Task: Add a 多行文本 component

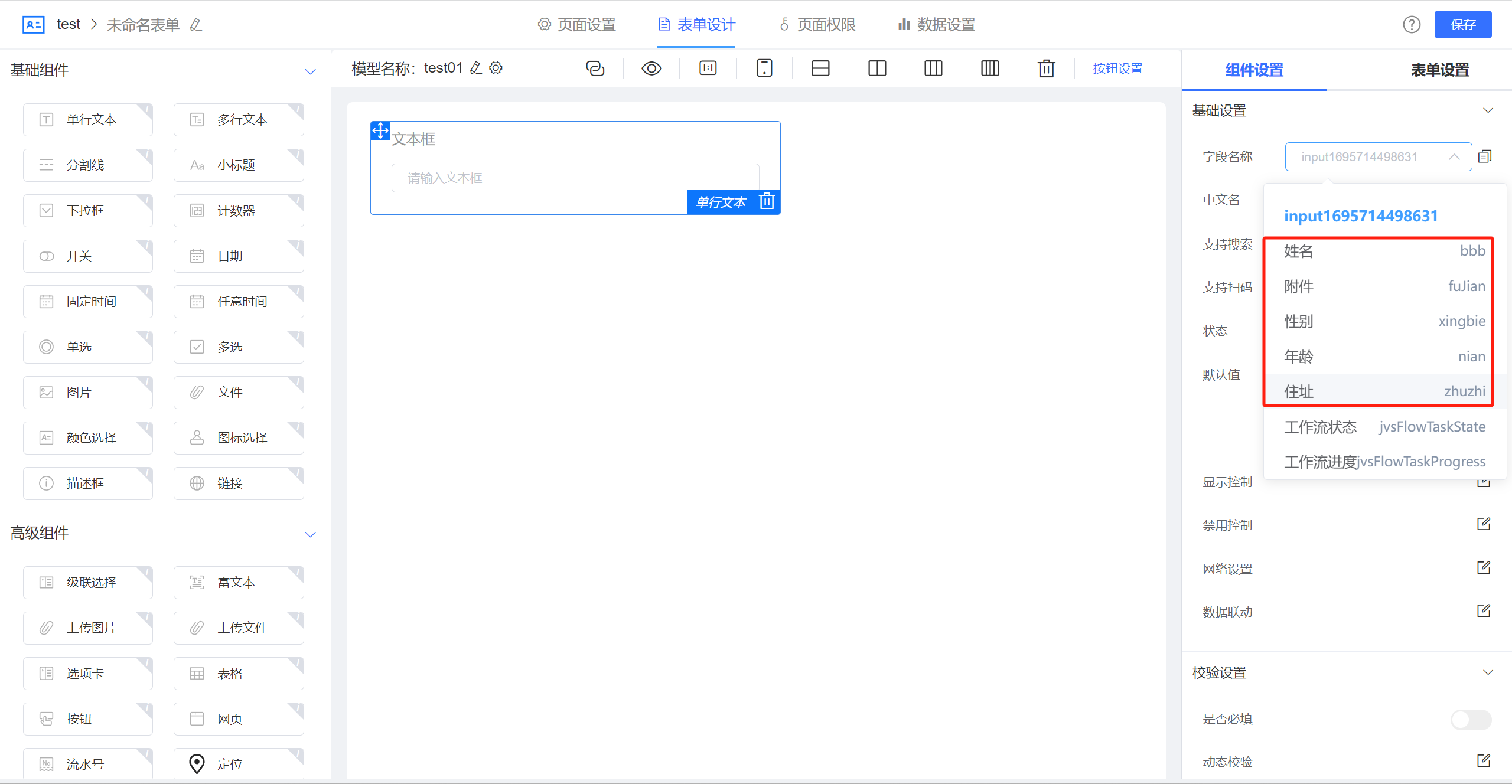Action: 239,120
